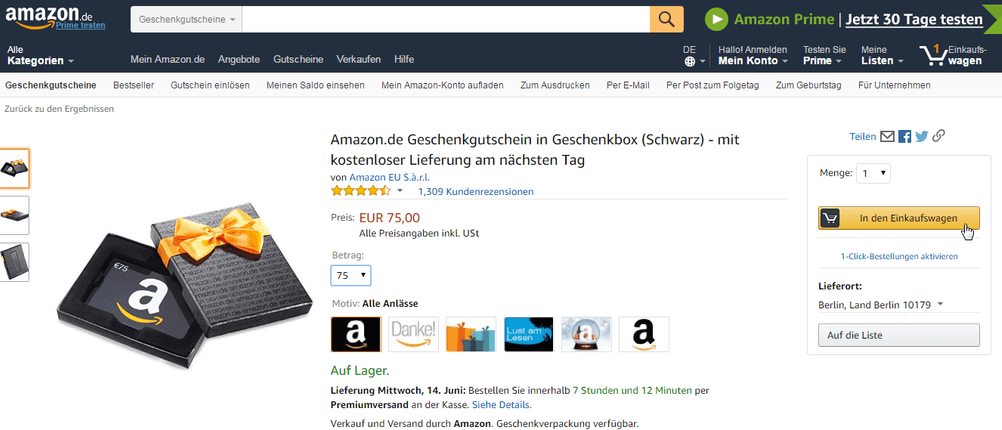Add item via In den Einkaufswagen
The width and height of the screenshot is (1002, 430).
pos(898,218)
